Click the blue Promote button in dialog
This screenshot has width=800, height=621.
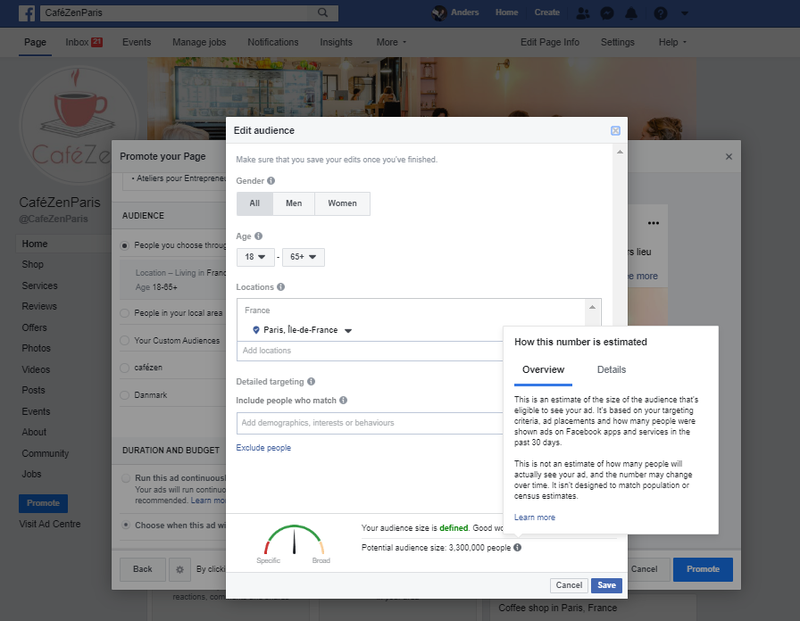pyautogui.click(x=703, y=569)
